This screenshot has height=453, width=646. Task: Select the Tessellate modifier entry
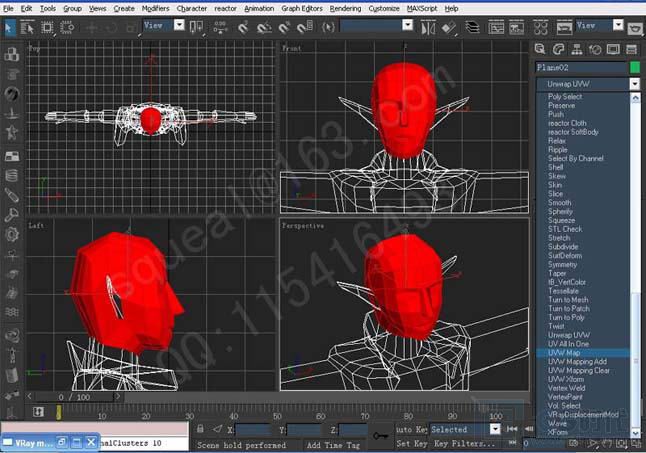pyautogui.click(x=583, y=291)
